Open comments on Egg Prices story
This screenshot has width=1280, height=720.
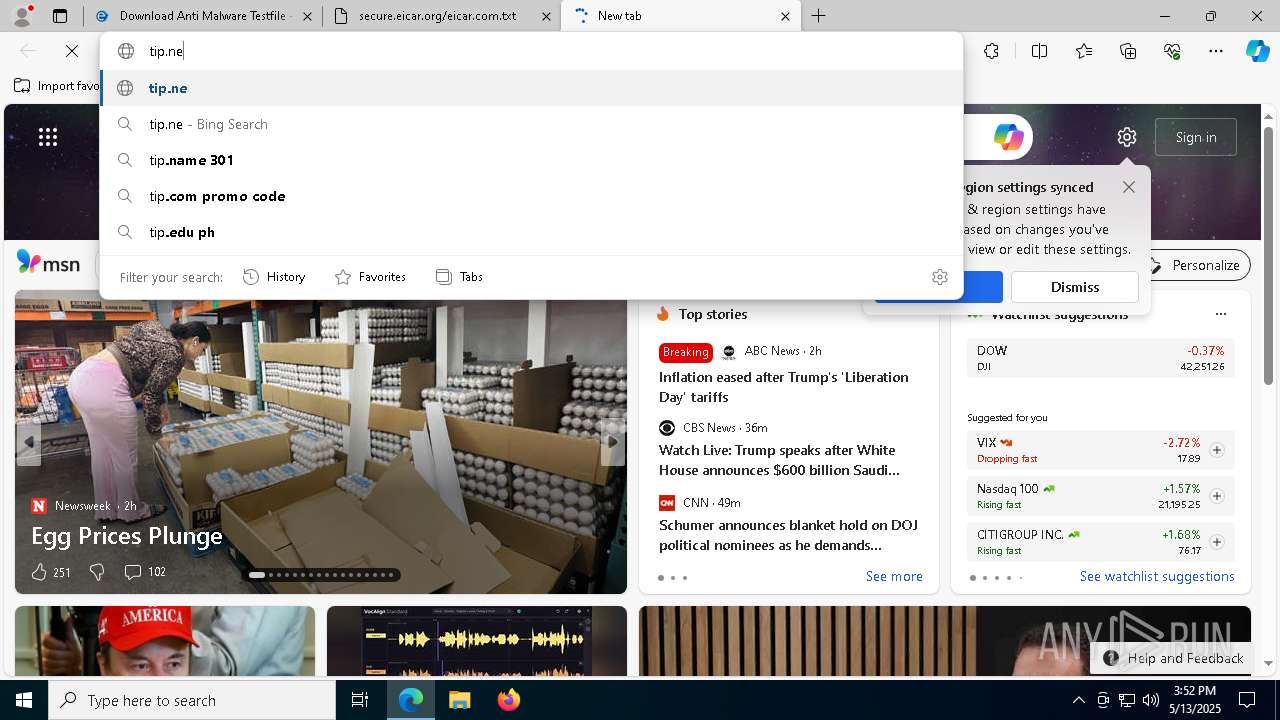point(145,572)
